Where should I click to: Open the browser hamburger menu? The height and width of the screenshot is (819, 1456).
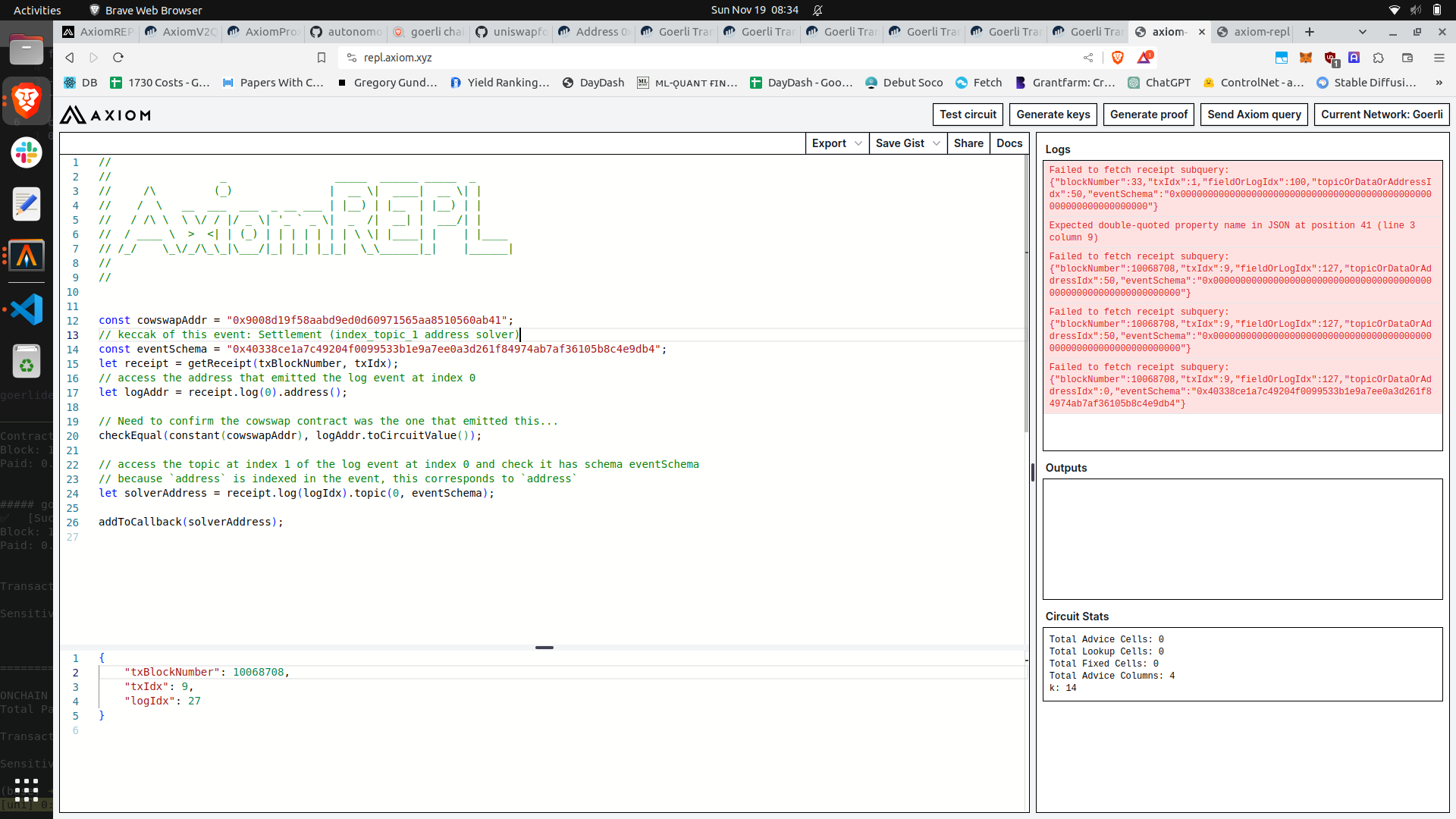point(1439,58)
